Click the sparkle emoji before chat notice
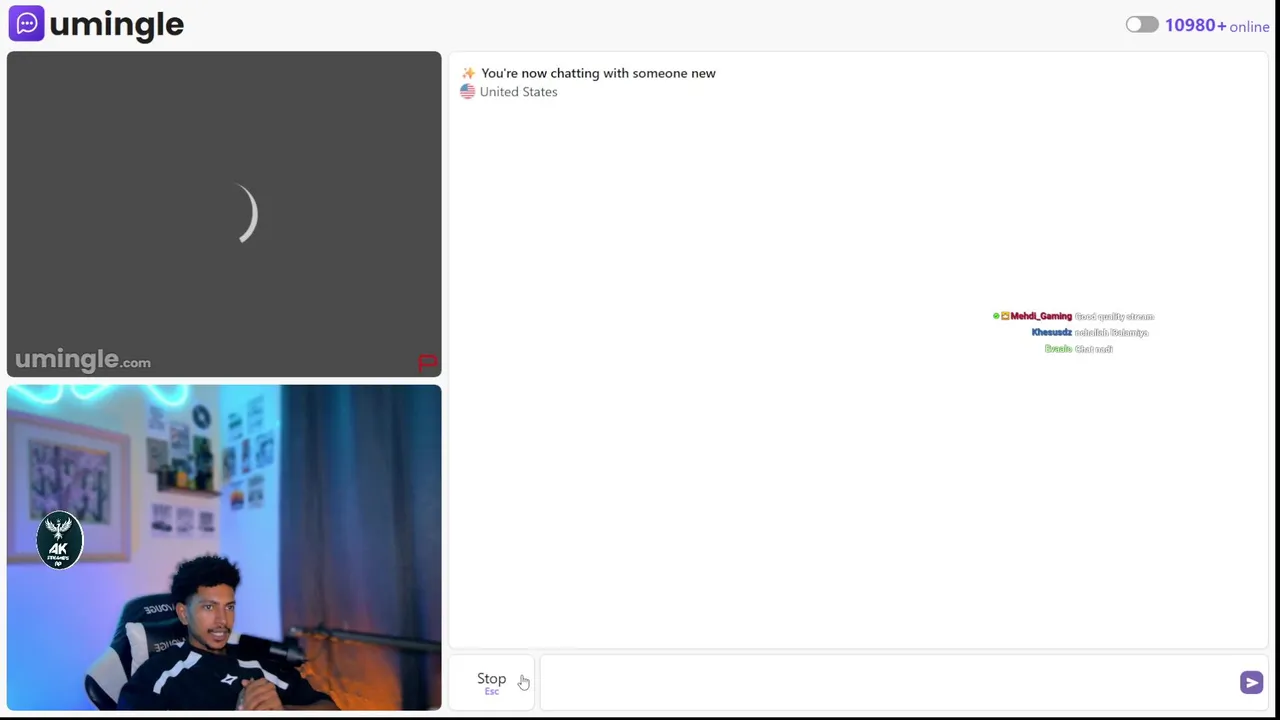Viewport: 1280px width, 720px height. pyautogui.click(x=468, y=73)
